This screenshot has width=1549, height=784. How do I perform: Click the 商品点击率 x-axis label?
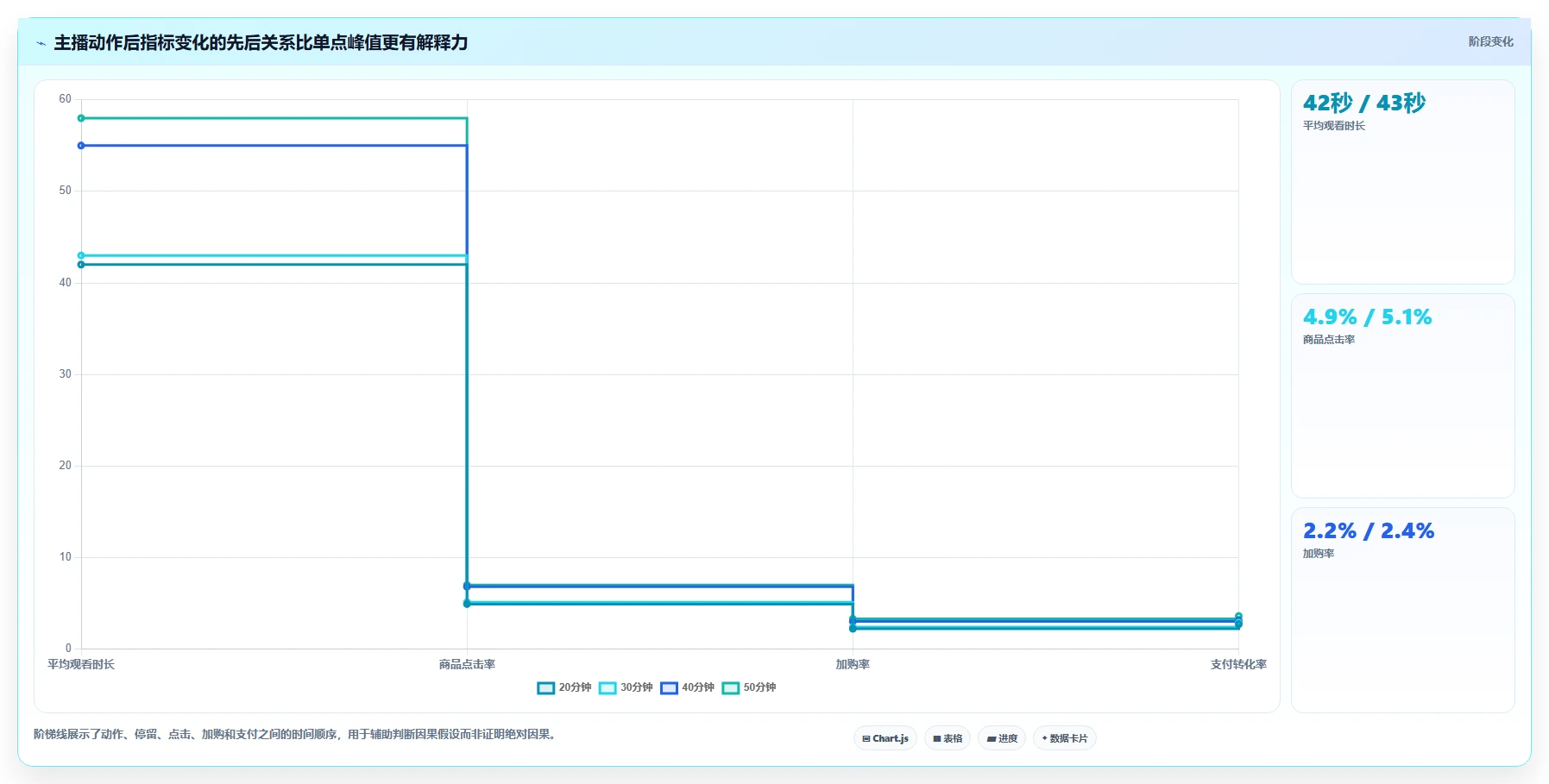(467, 664)
